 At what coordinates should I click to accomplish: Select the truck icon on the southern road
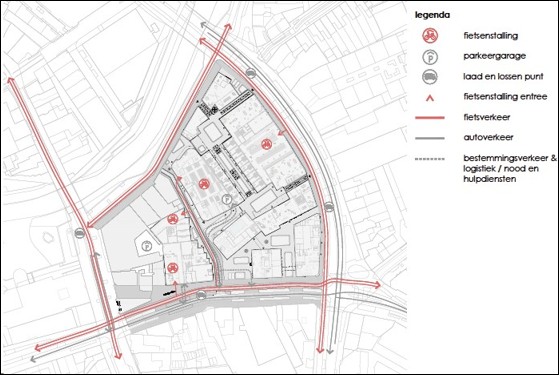pos(201,295)
